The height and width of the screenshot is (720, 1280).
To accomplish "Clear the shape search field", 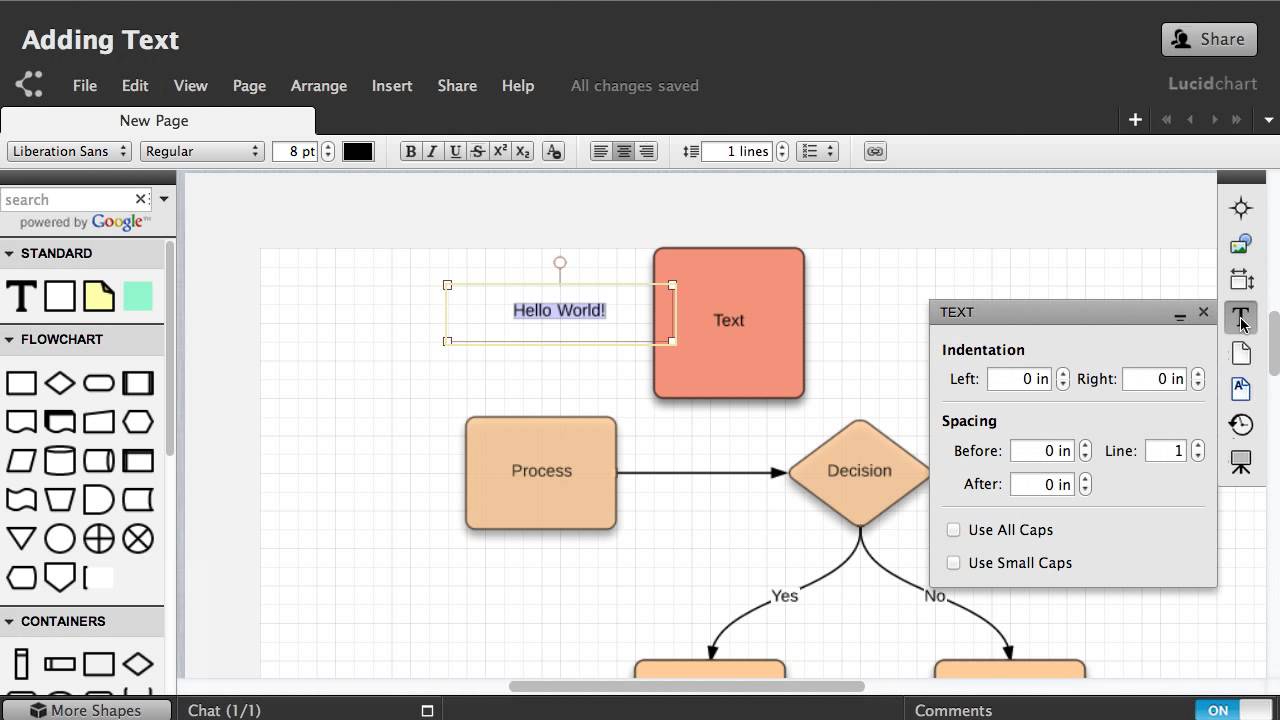I will (141, 199).
